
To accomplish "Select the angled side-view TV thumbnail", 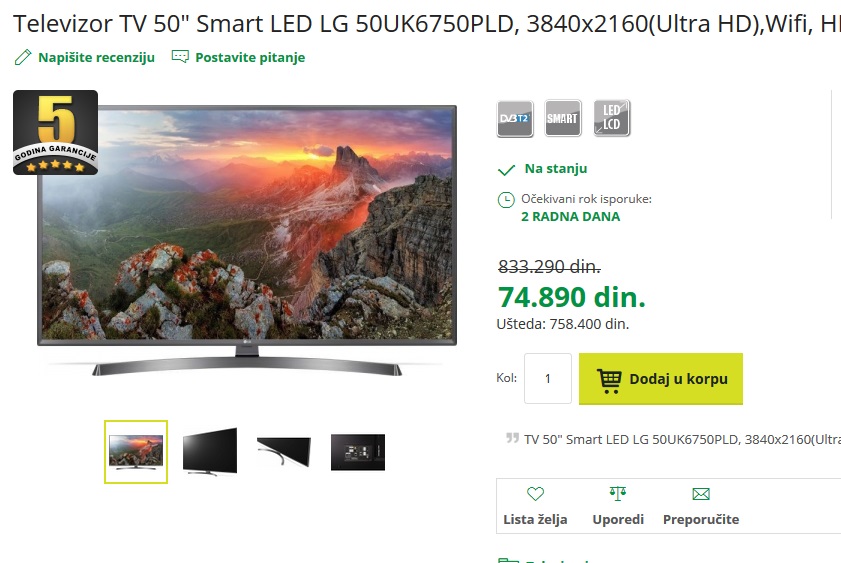I will click(x=210, y=452).
